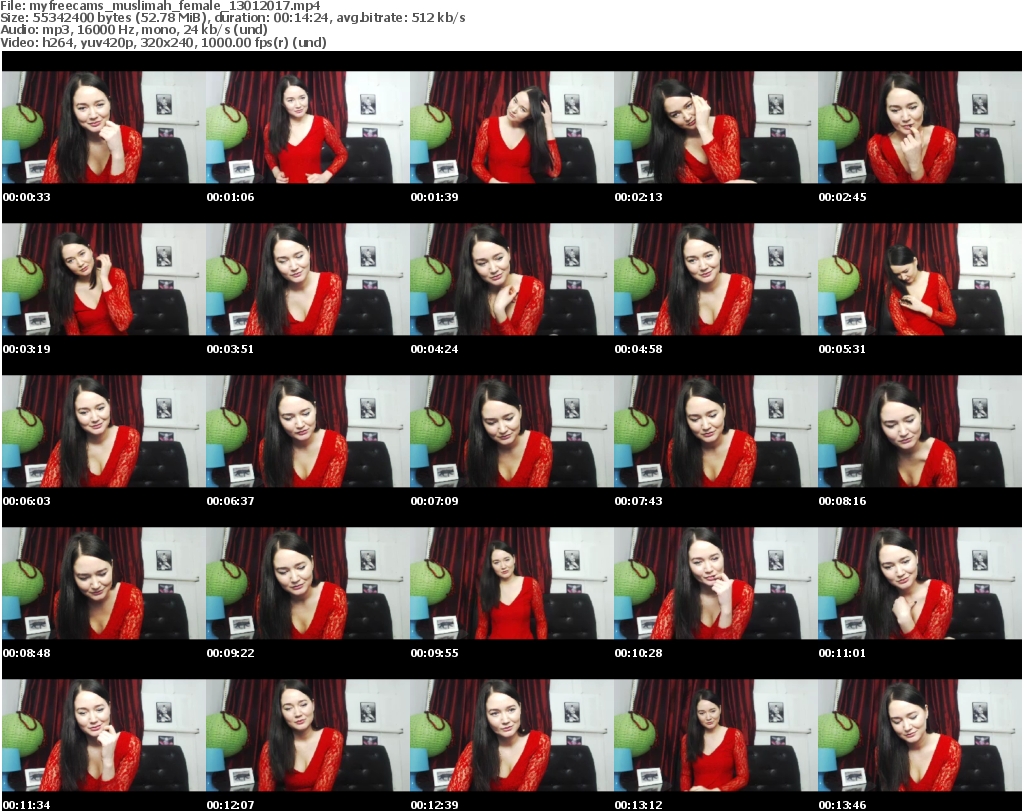The image size is (1024, 811).
Task: Select the thumbnail frame at 00:08:48
Action: (104, 584)
